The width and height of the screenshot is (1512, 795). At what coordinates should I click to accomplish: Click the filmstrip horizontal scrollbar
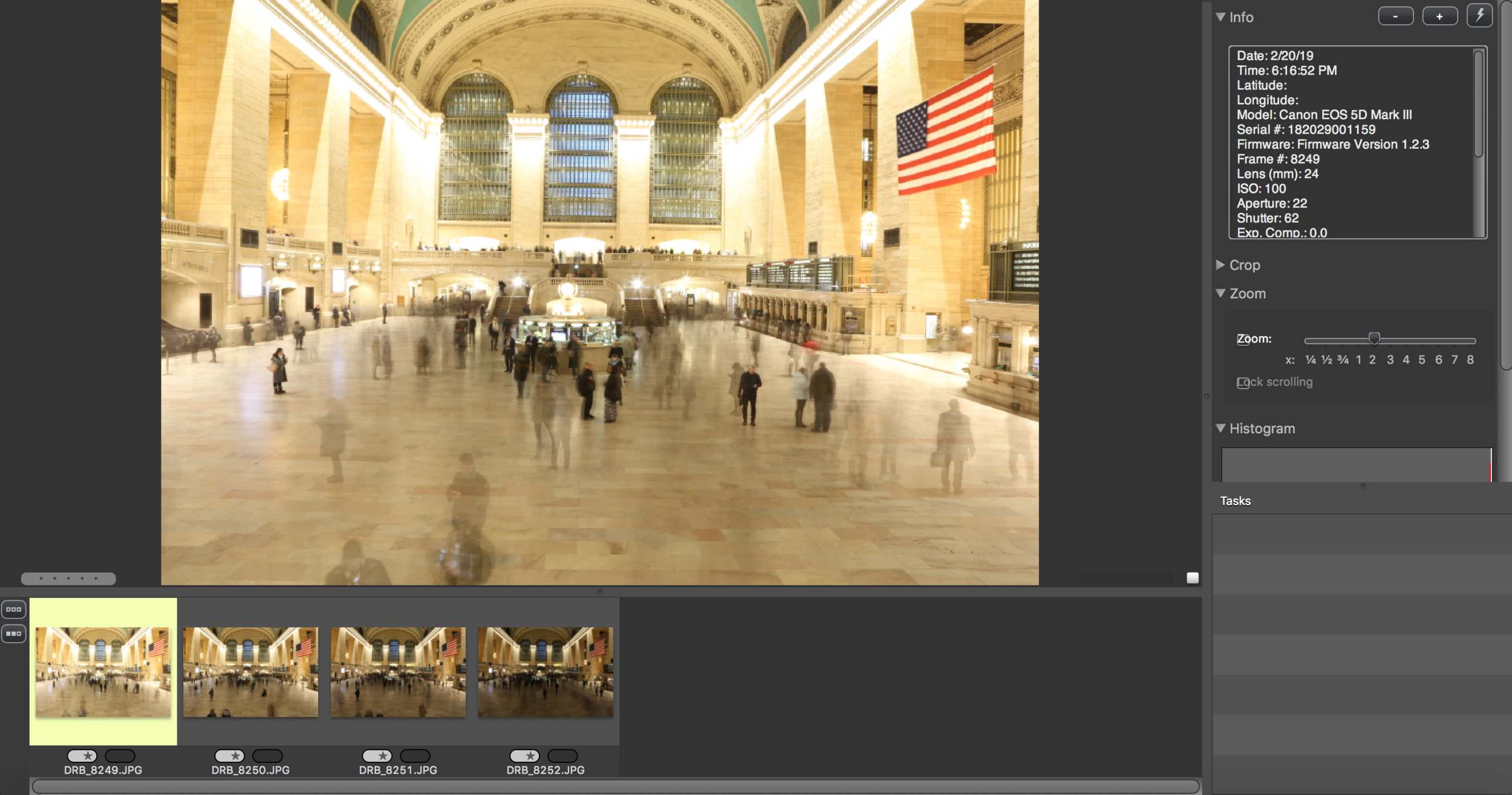pos(614,786)
